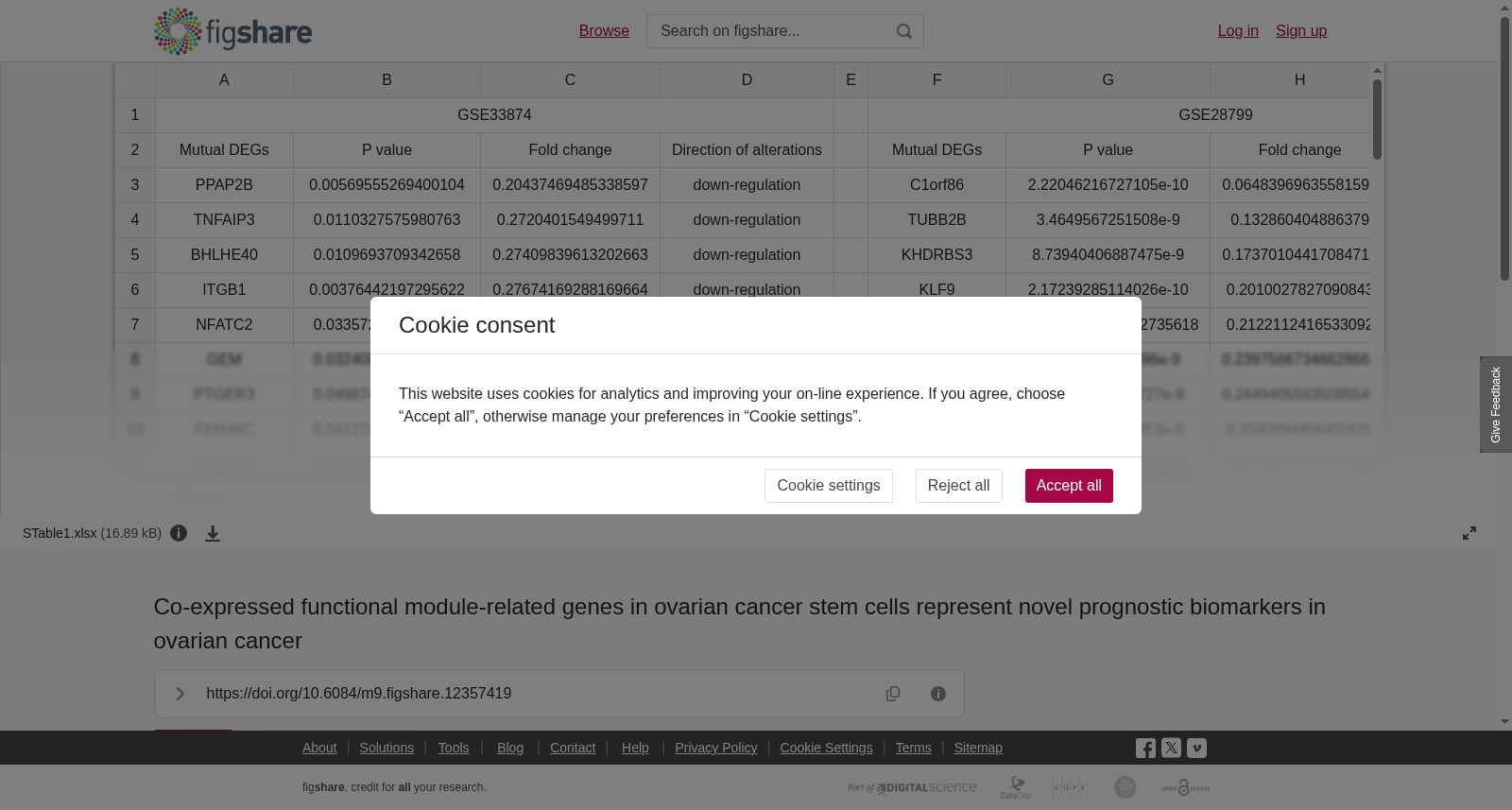Open the Blog footer link
This screenshot has height=810, width=1512.
(510, 748)
